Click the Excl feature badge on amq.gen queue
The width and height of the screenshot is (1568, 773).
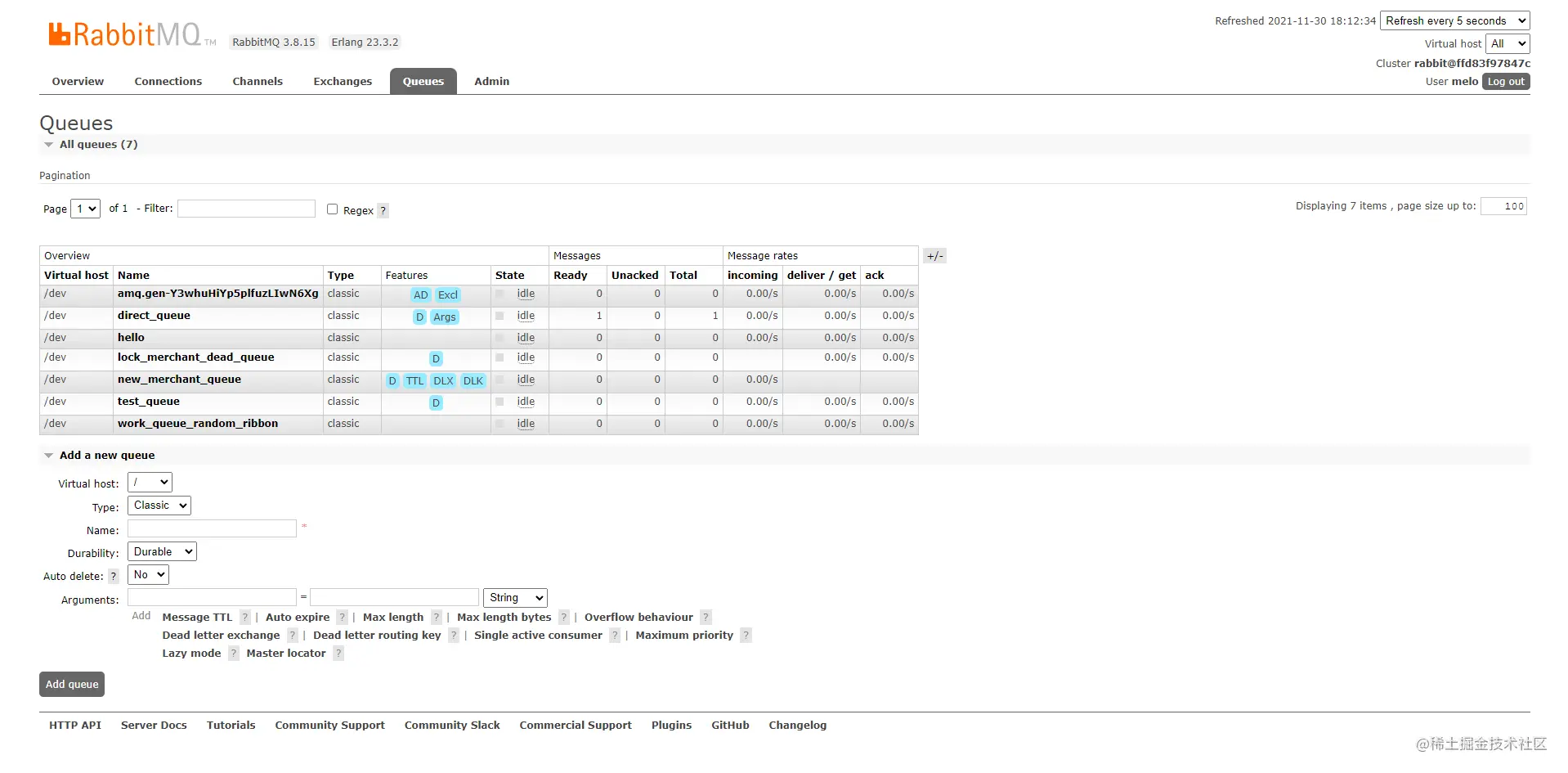[x=448, y=295]
